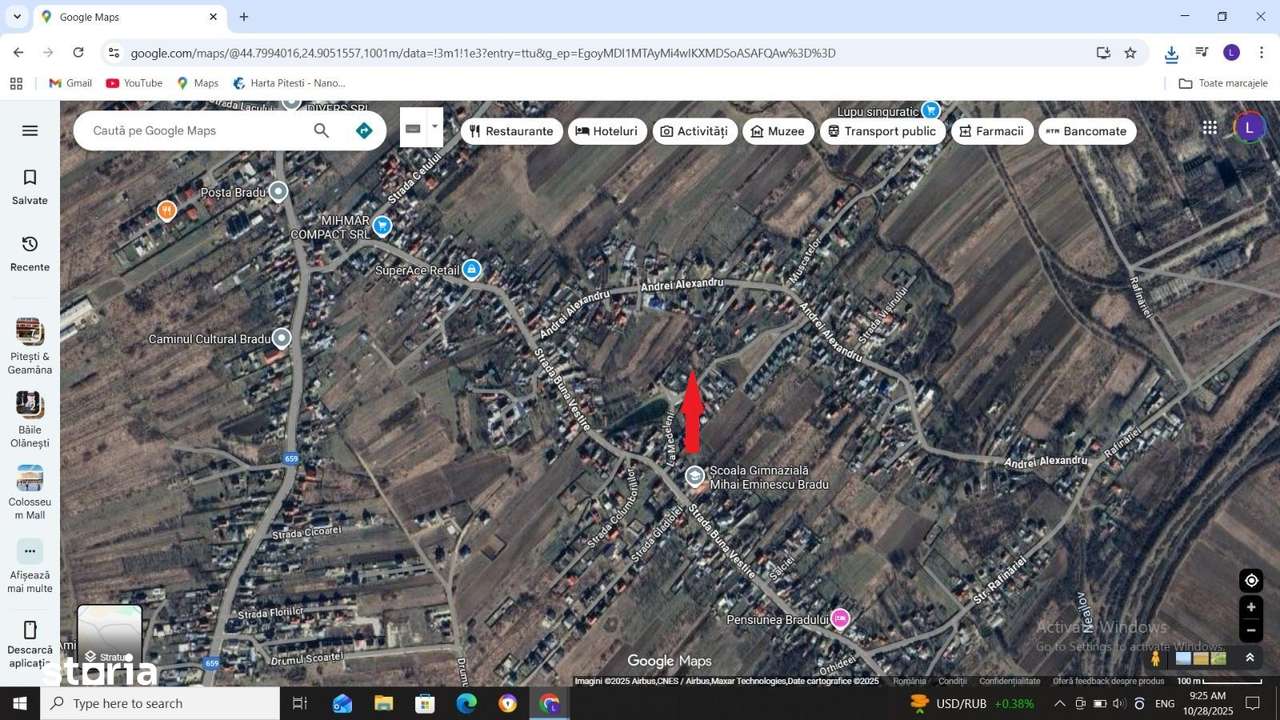The width and height of the screenshot is (1280, 720).
Task: Open the main hamburger menu
Action: click(x=29, y=130)
